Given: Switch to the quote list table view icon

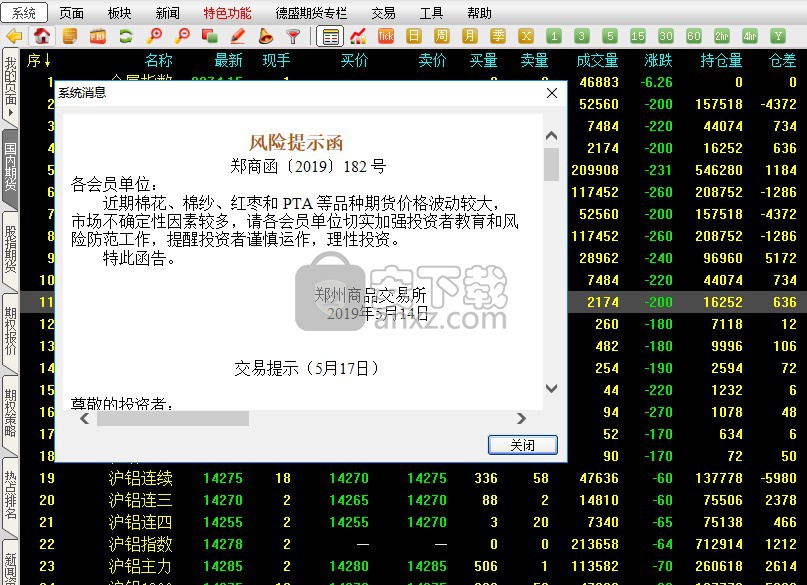Looking at the screenshot, I should click(330, 36).
